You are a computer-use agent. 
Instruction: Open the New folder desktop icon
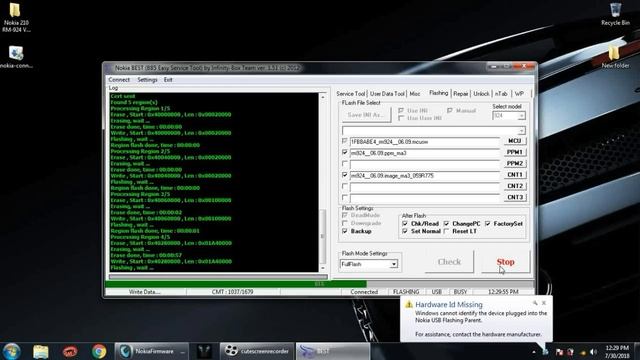pyautogui.click(x=615, y=56)
